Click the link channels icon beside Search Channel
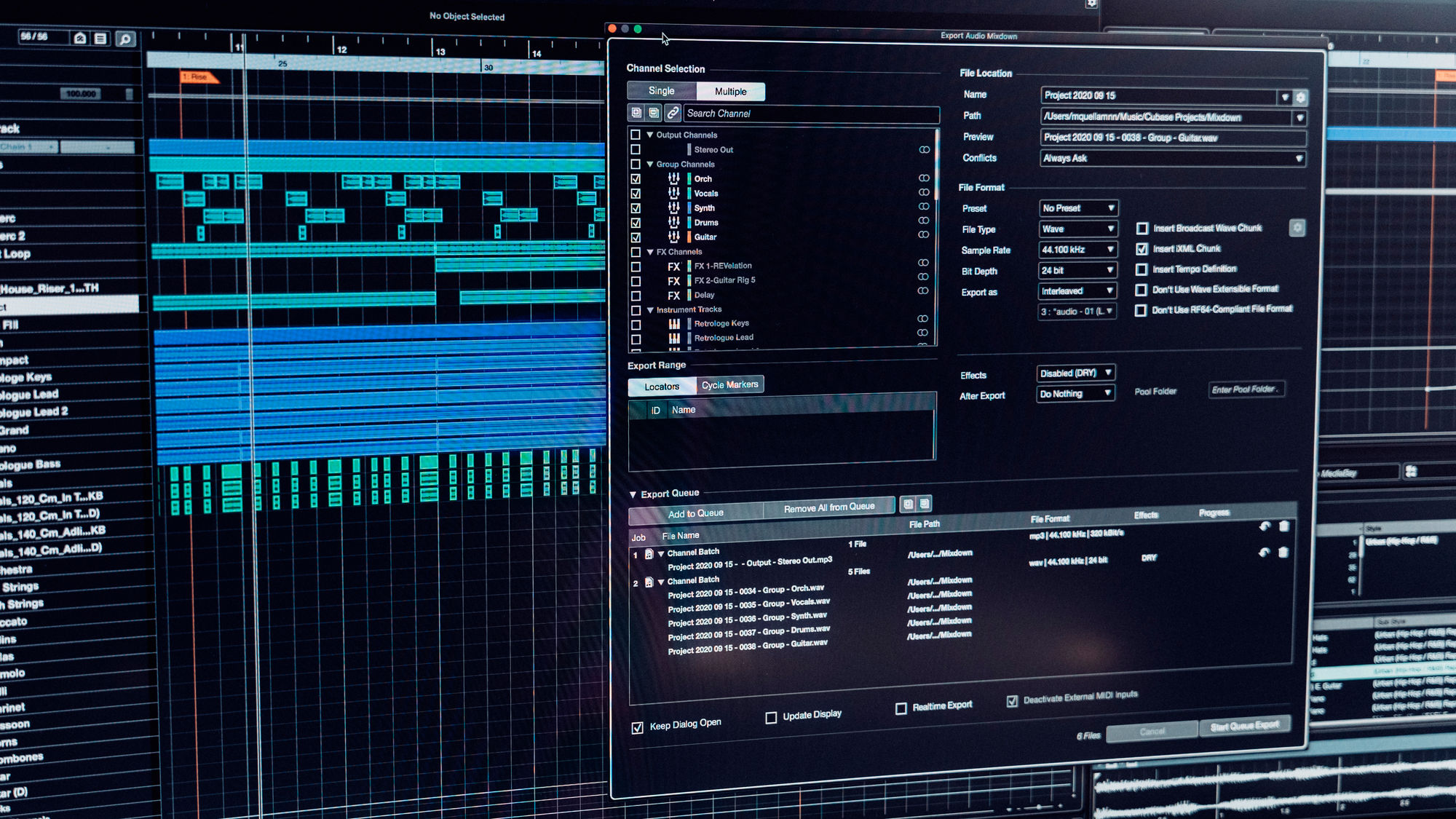 [673, 113]
